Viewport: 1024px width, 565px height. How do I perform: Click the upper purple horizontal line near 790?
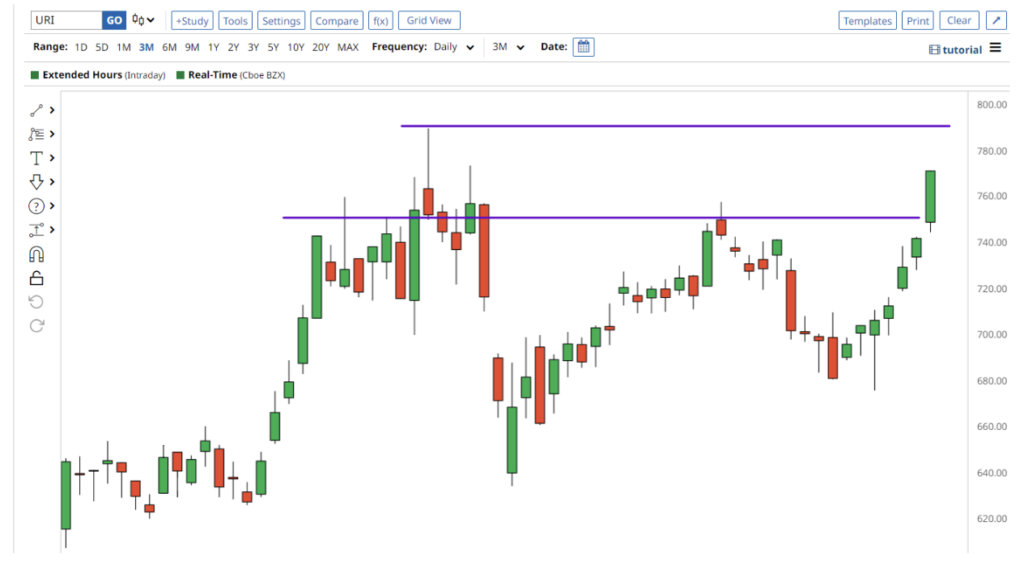675,125
